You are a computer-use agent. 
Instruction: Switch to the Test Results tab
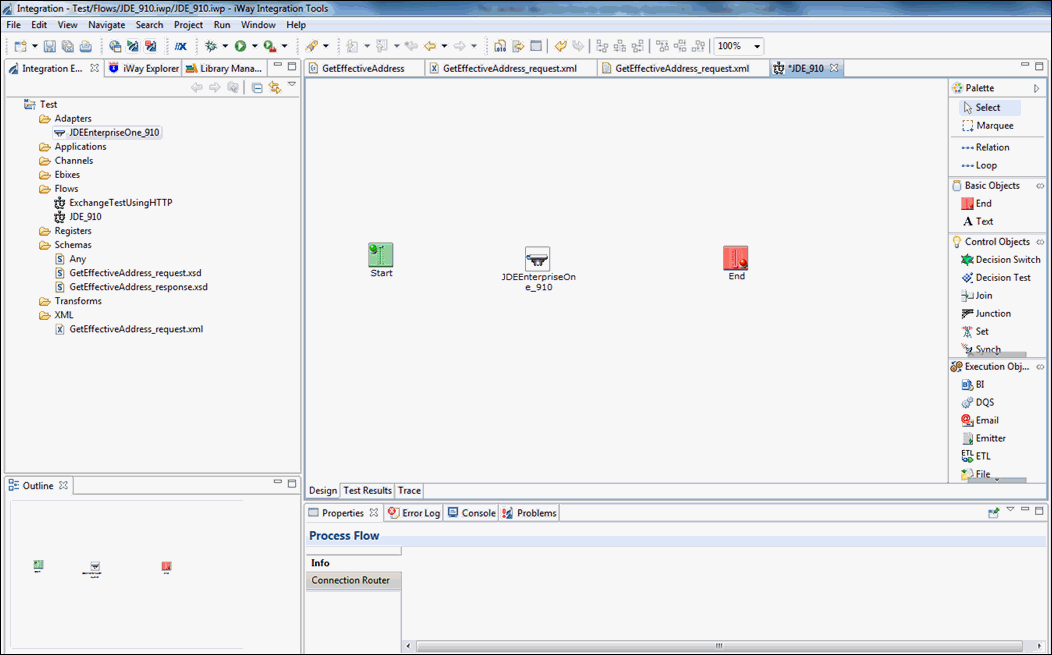(x=367, y=491)
